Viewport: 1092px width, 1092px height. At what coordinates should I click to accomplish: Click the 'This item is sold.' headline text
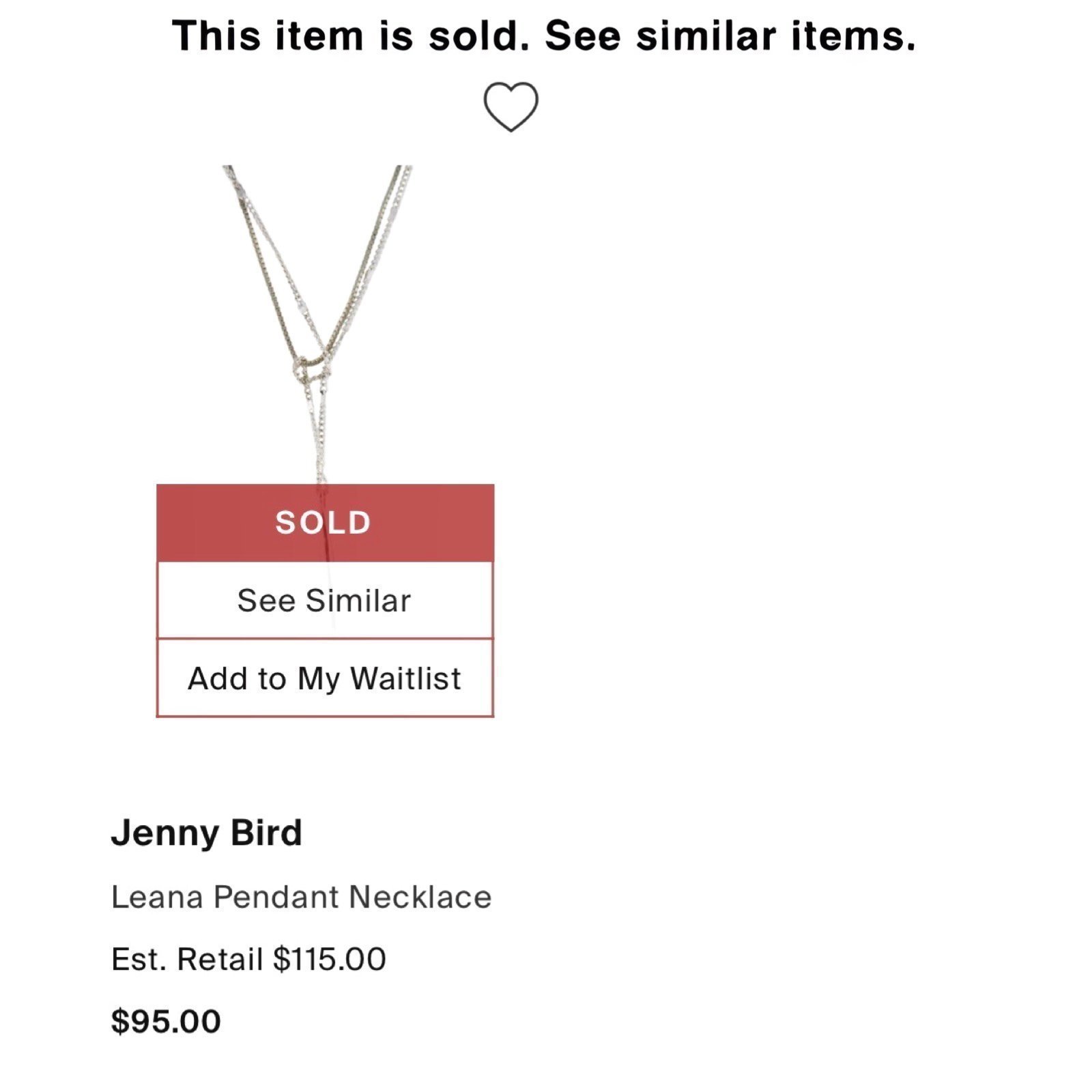click(x=351, y=35)
